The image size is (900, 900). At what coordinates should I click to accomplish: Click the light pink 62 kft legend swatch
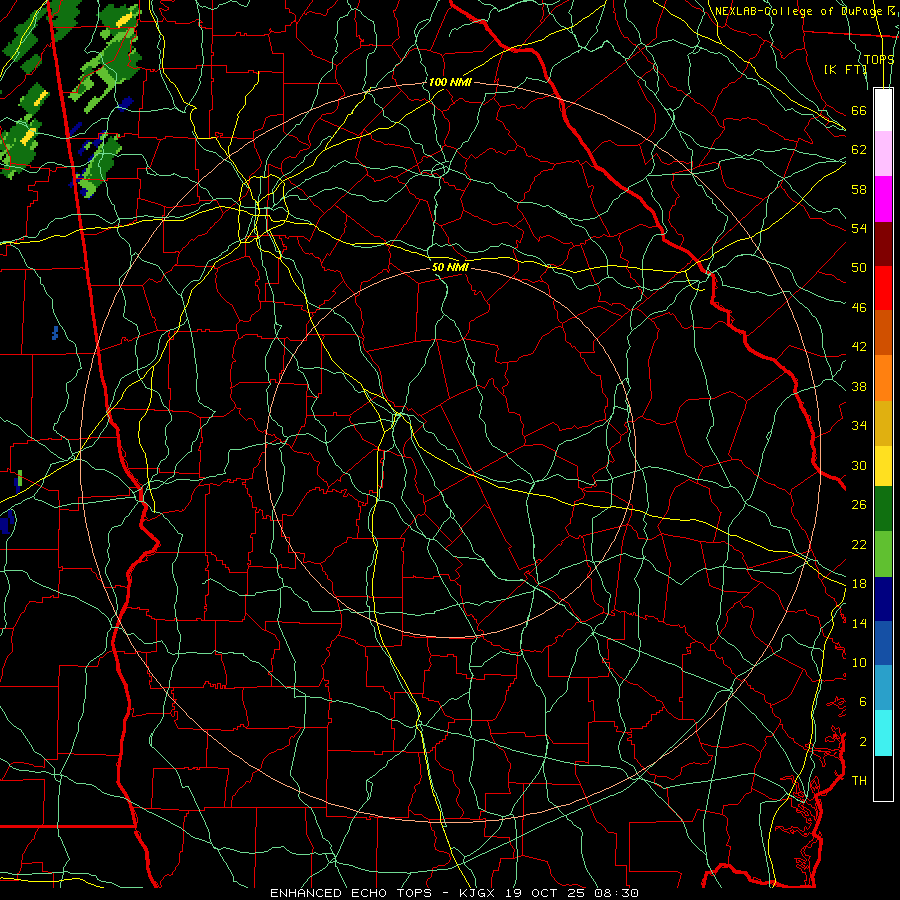(883, 154)
